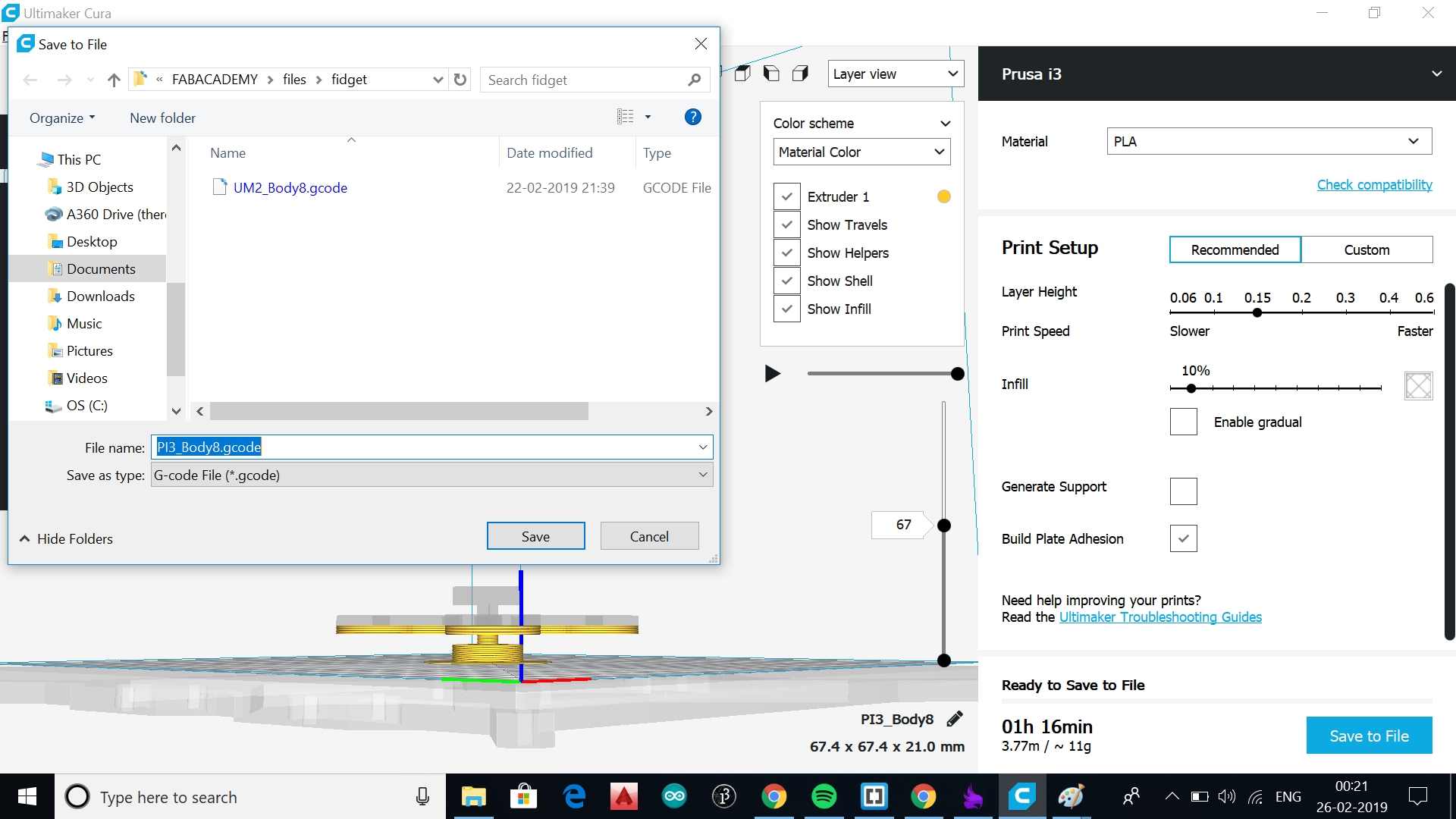Open Spotify from the taskbar
This screenshot has width=1456, height=819.
click(x=824, y=796)
